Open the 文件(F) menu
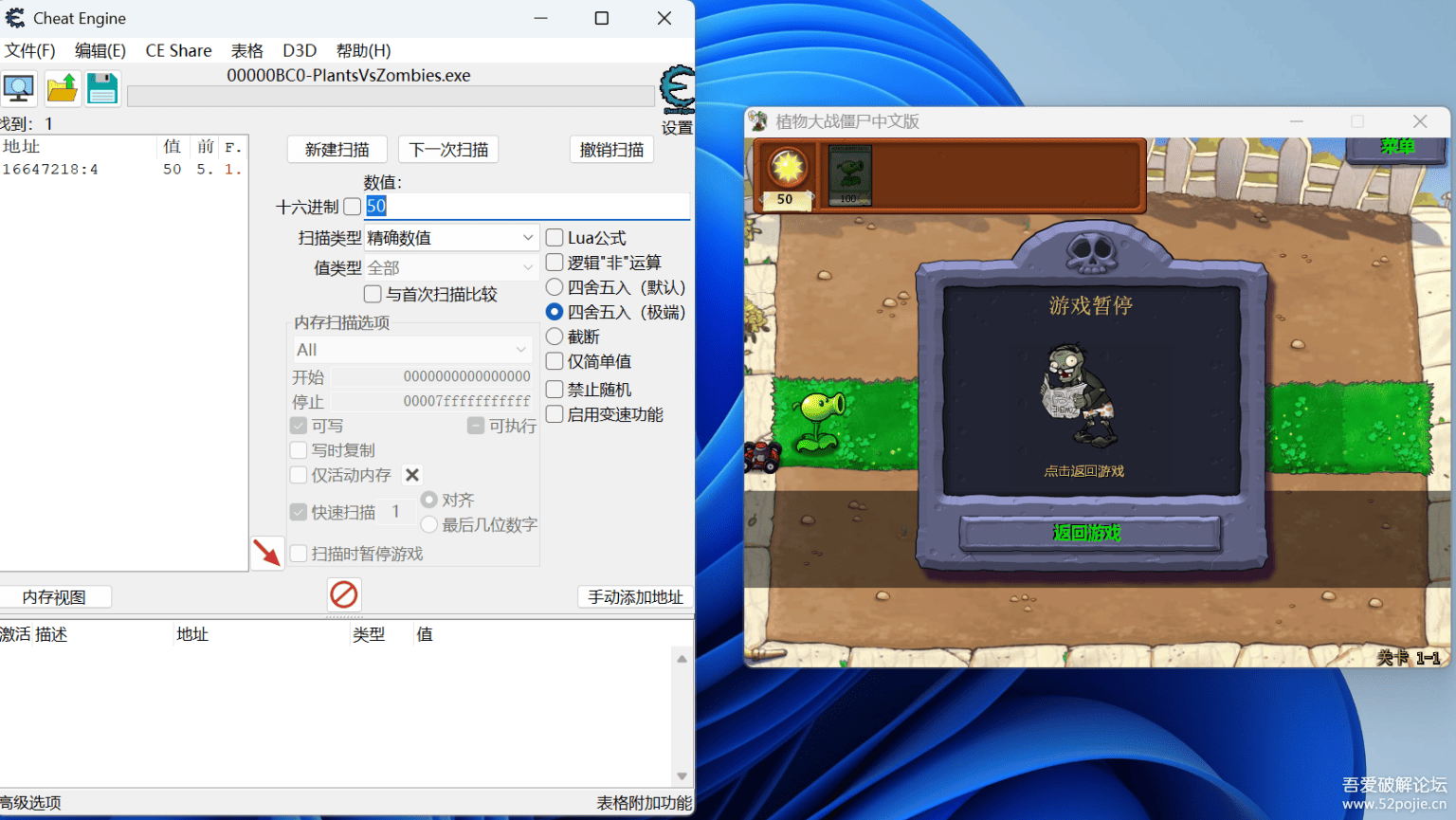The width and height of the screenshot is (1456, 820). [30, 51]
